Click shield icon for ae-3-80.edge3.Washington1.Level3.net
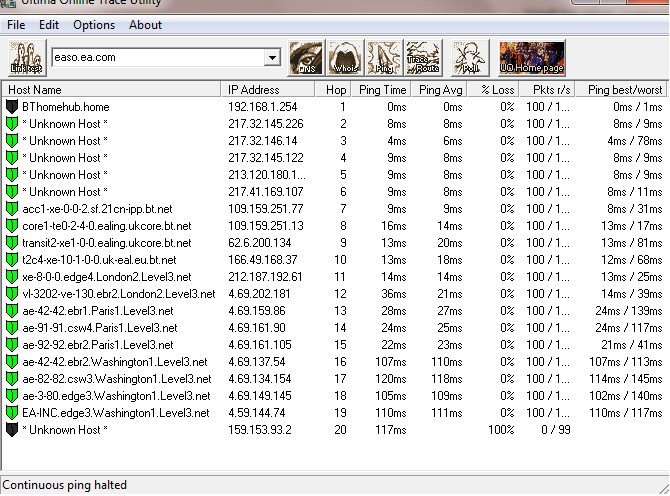The width and height of the screenshot is (670, 496). (12, 396)
